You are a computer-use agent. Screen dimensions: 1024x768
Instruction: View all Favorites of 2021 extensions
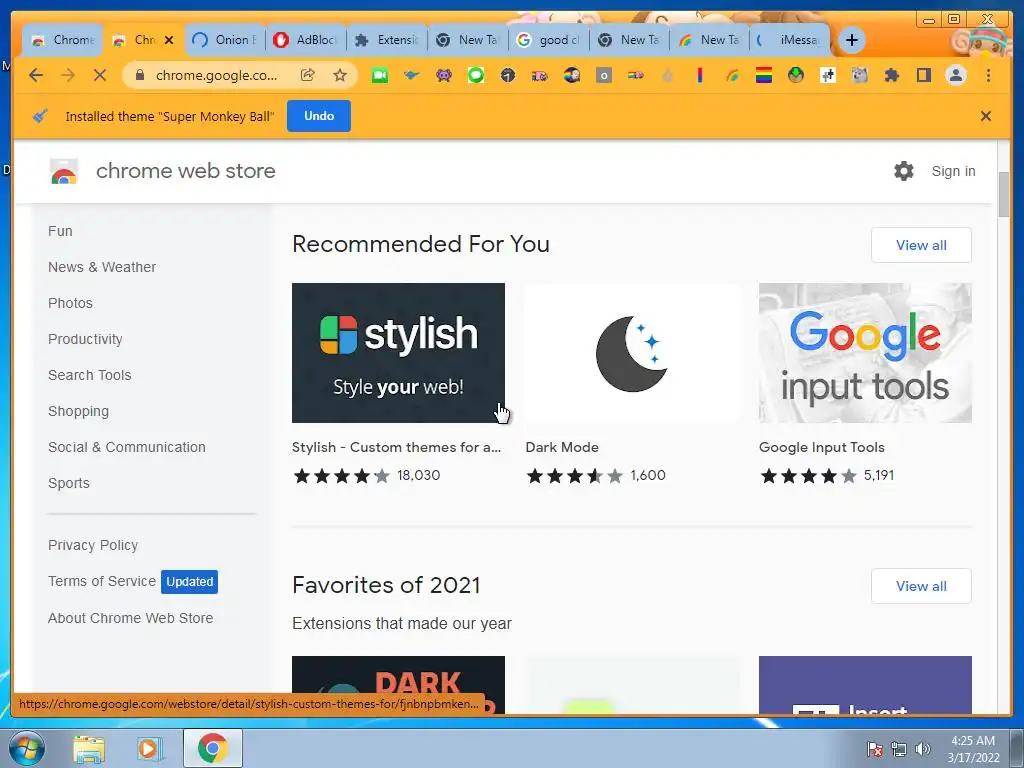[921, 586]
